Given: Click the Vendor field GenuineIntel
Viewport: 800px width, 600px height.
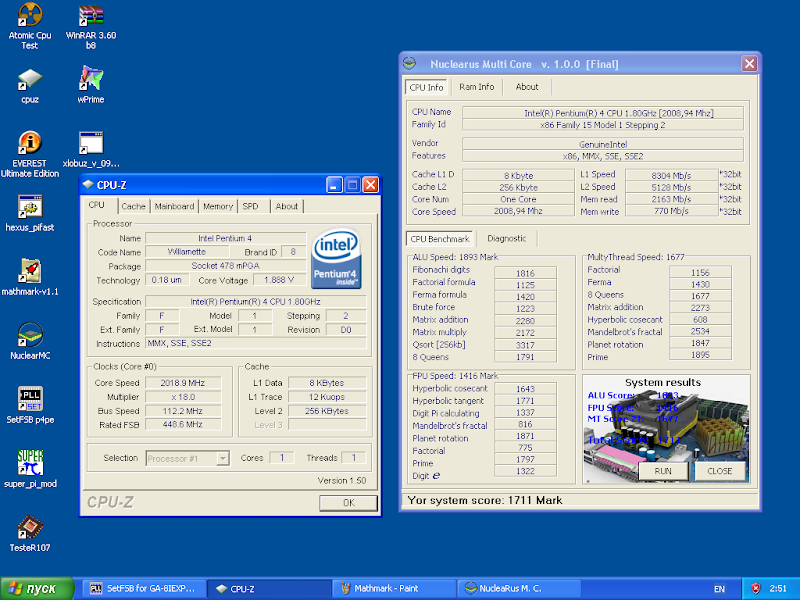Looking at the screenshot, I should pos(603,144).
